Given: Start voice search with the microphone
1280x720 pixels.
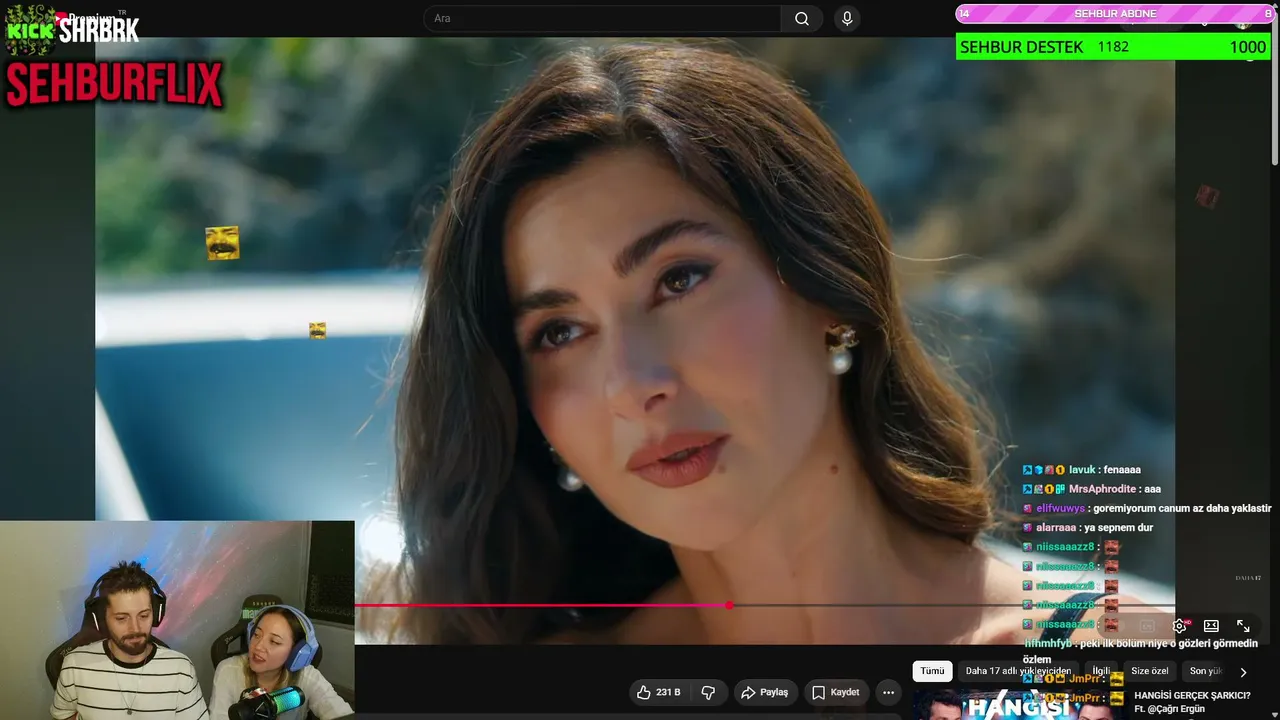Looking at the screenshot, I should tap(847, 19).
